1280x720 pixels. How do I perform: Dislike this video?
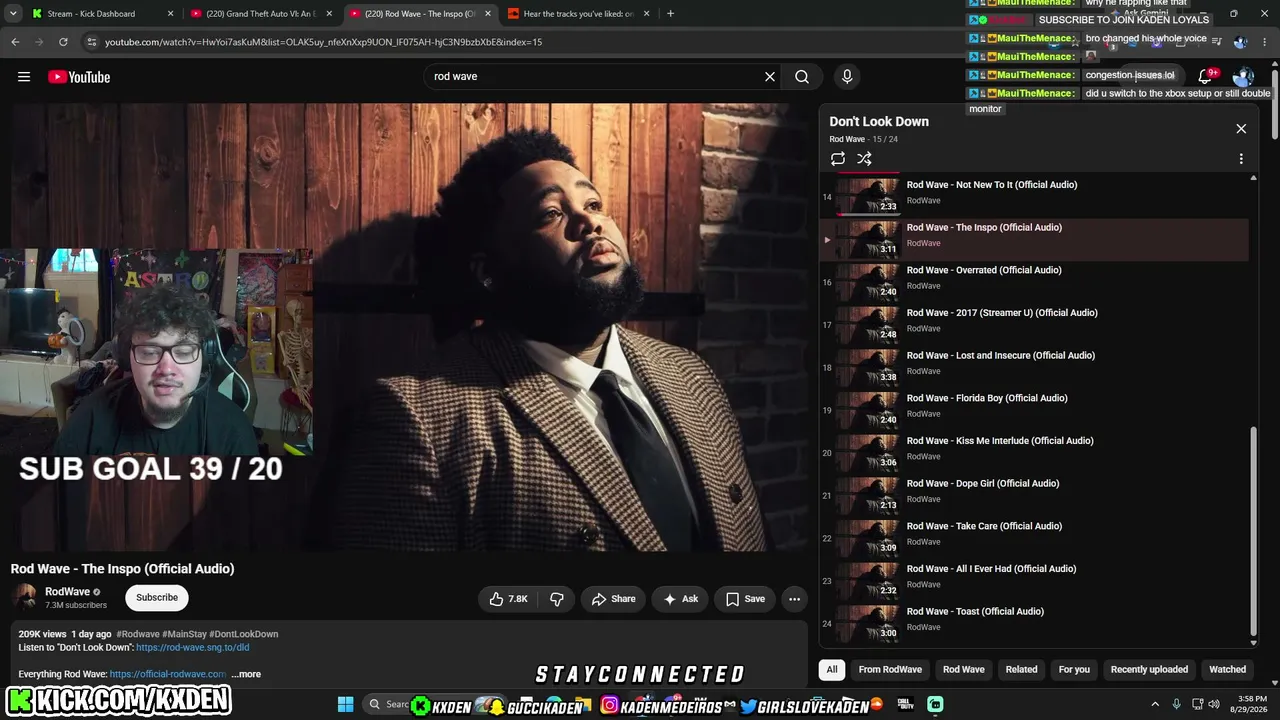(557, 599)
